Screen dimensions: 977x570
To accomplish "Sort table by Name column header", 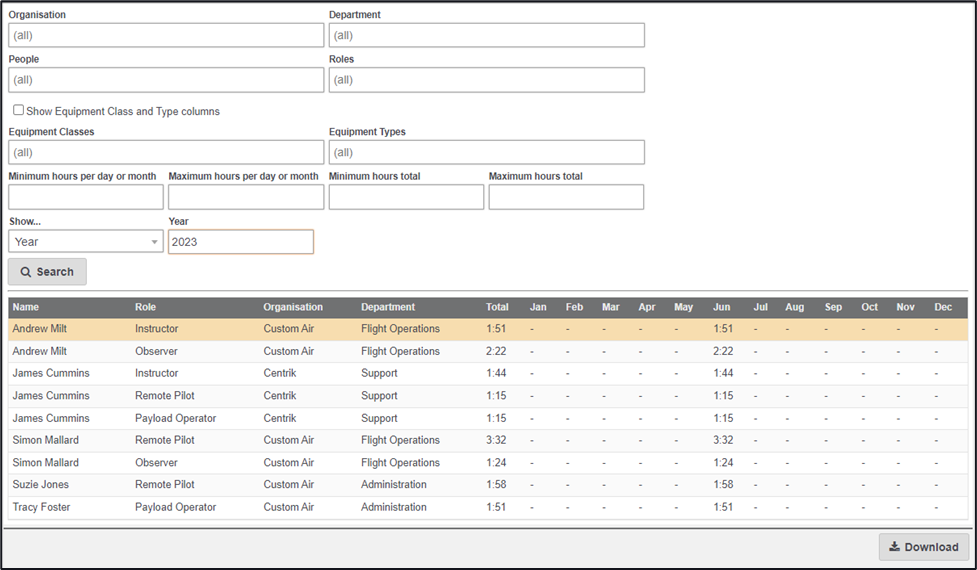I will pyautogui.click(x=26, y=307).
